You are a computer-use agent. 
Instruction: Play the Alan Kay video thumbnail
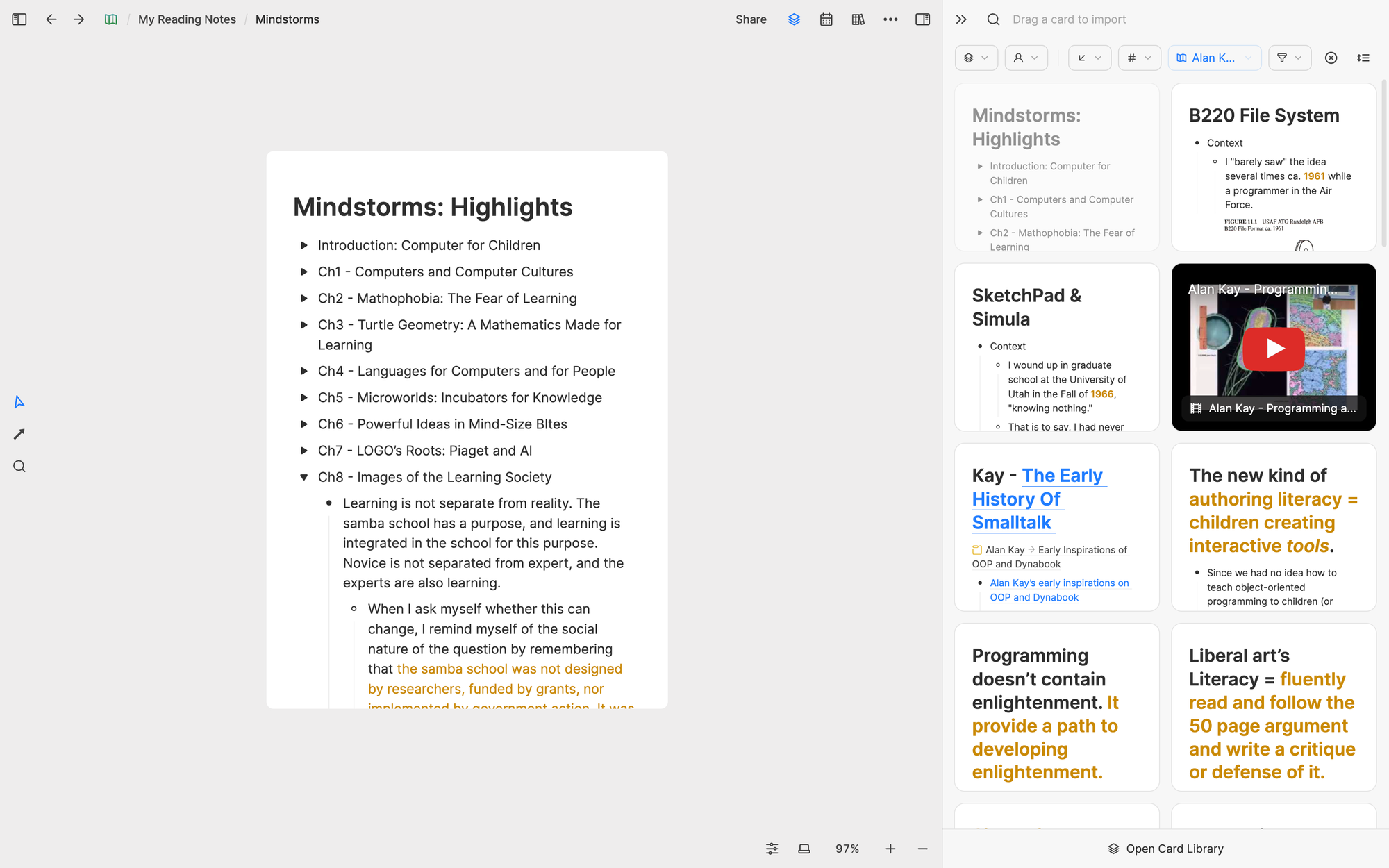click(1273, 348)
